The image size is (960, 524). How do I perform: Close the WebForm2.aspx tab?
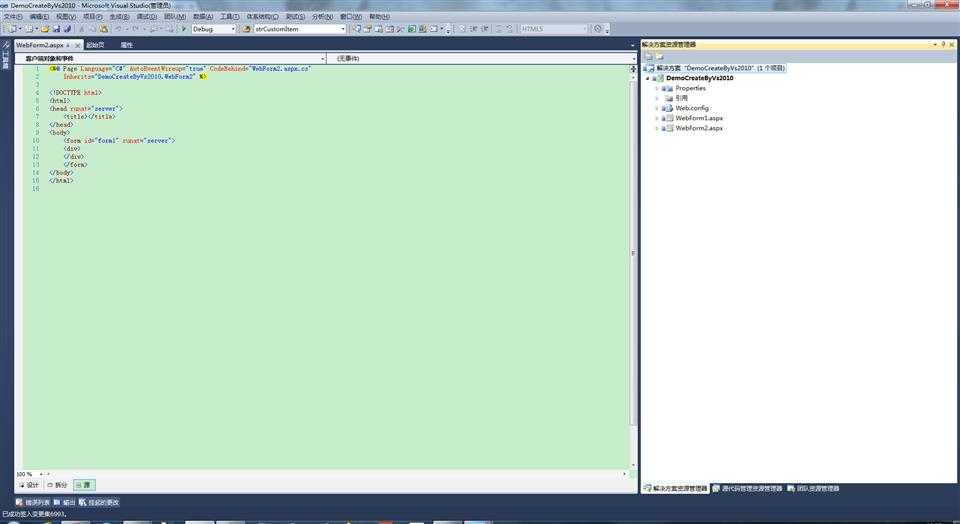pos(77,45)
